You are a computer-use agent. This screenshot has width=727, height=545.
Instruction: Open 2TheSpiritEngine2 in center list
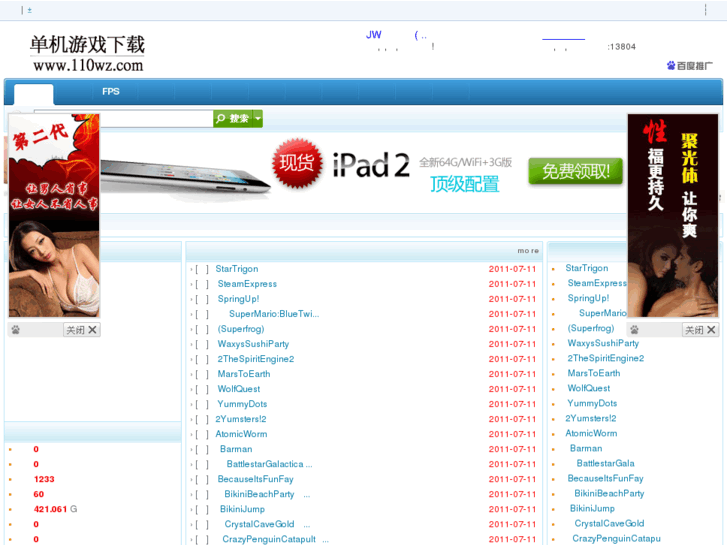(255, 359)
